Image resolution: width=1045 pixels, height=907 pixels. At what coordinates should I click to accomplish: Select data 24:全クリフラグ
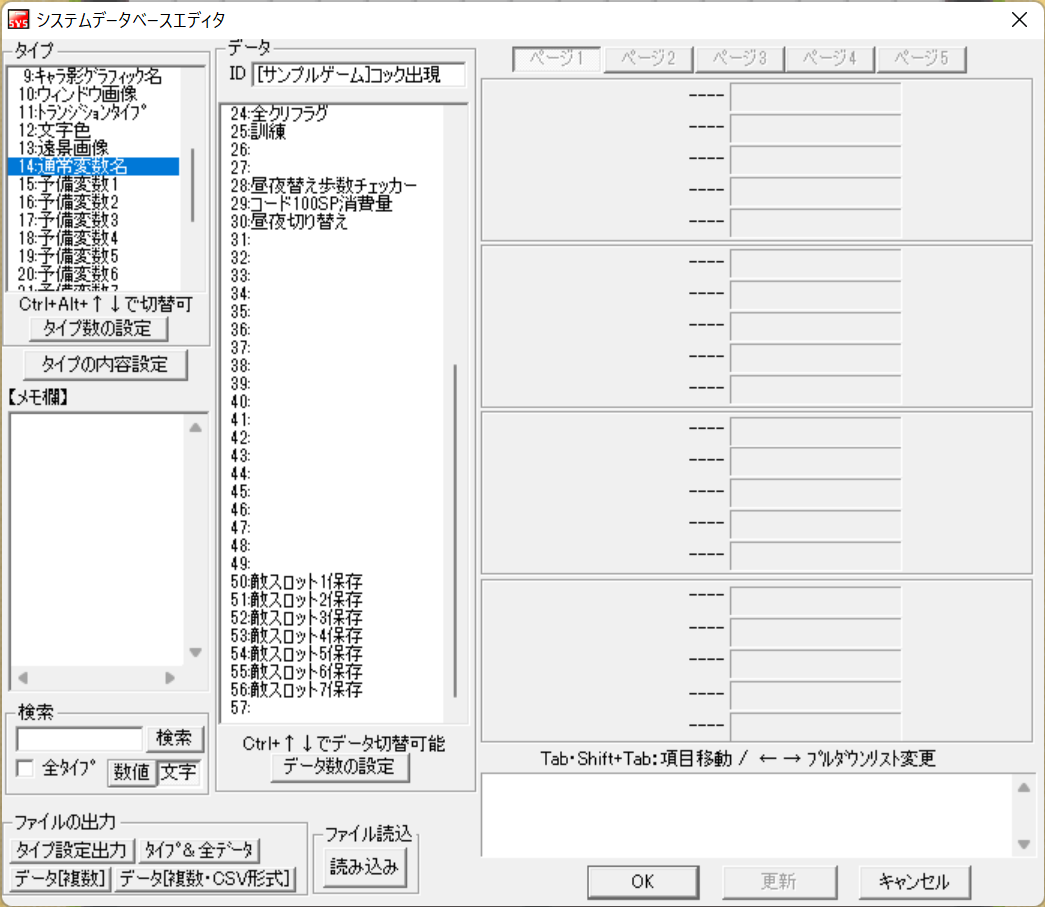coord(332,114)
